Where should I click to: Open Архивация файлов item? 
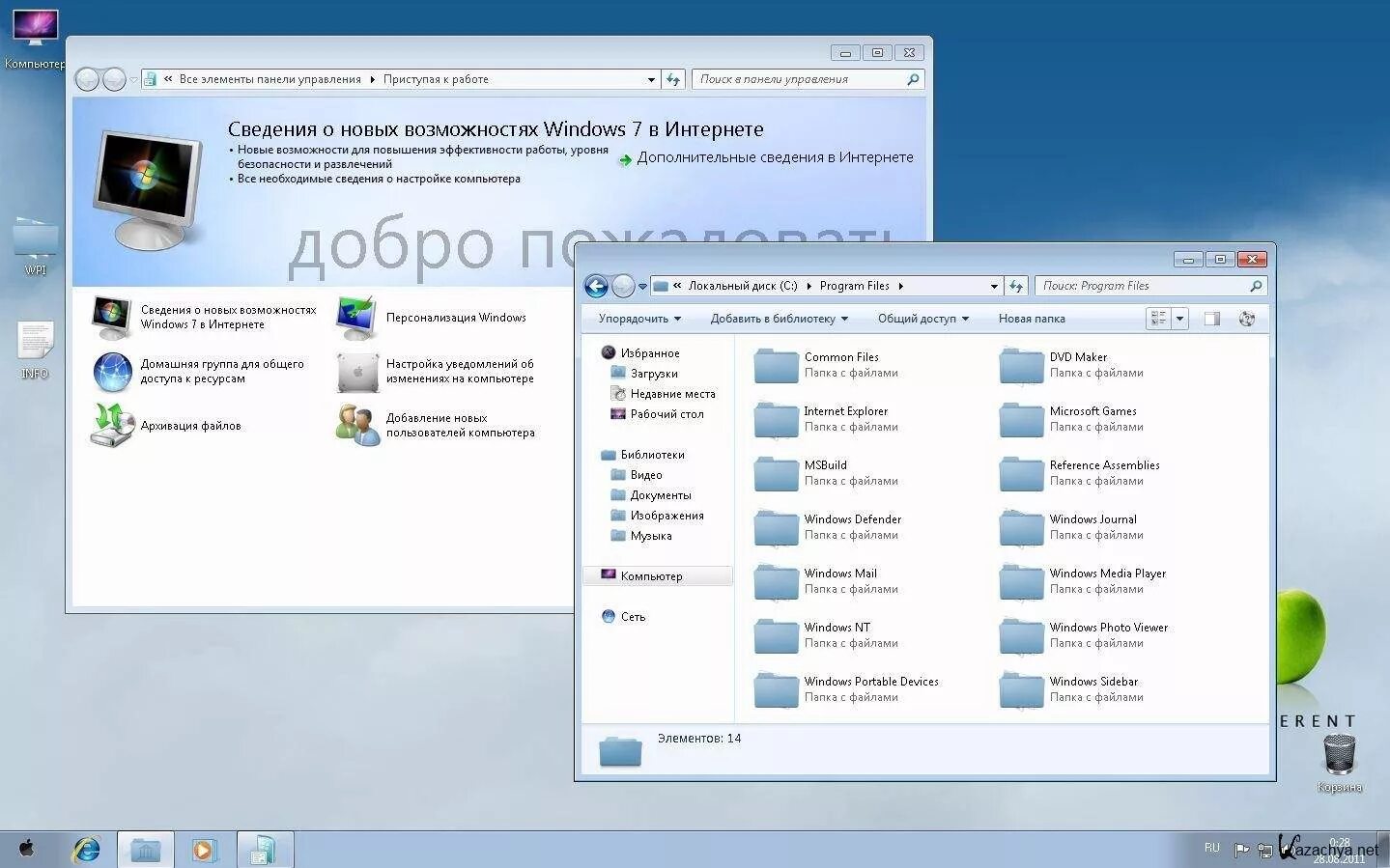coord(166,426)
